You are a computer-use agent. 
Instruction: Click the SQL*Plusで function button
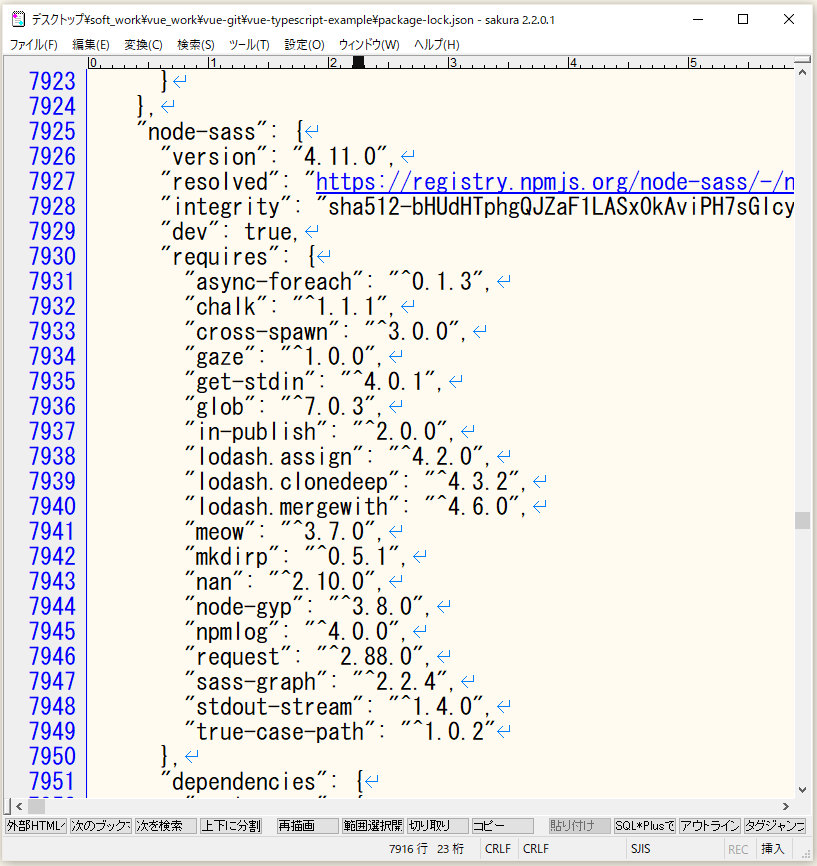(645, 826)
